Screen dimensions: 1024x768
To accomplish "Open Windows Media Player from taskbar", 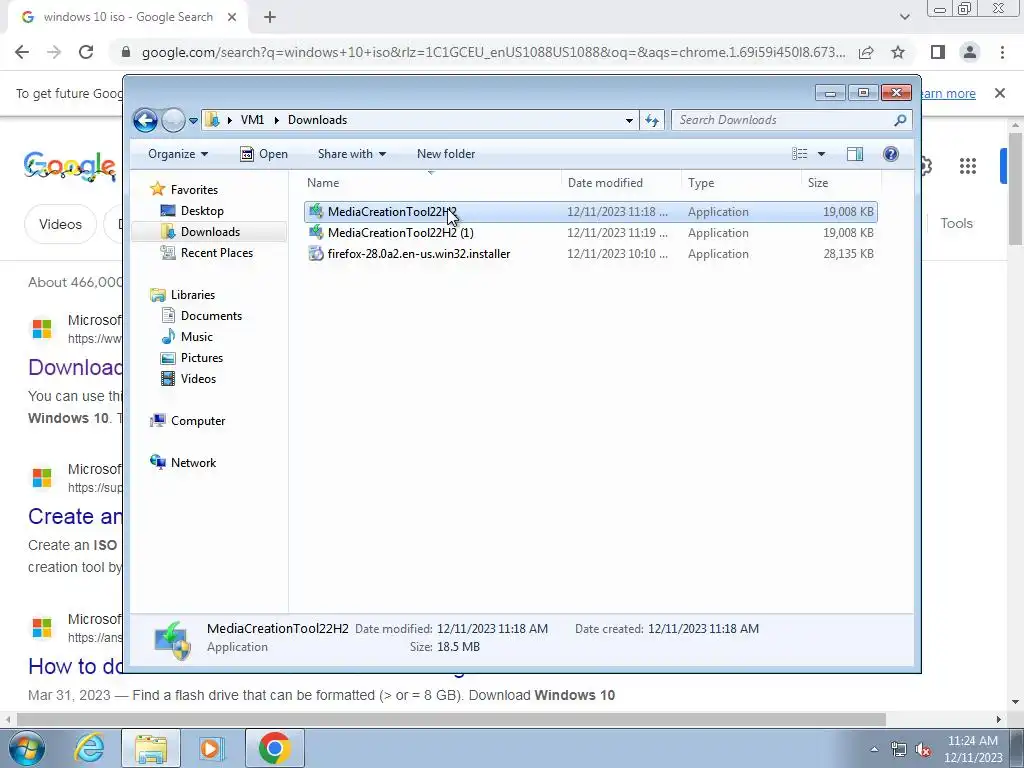I will pos(211,748).
